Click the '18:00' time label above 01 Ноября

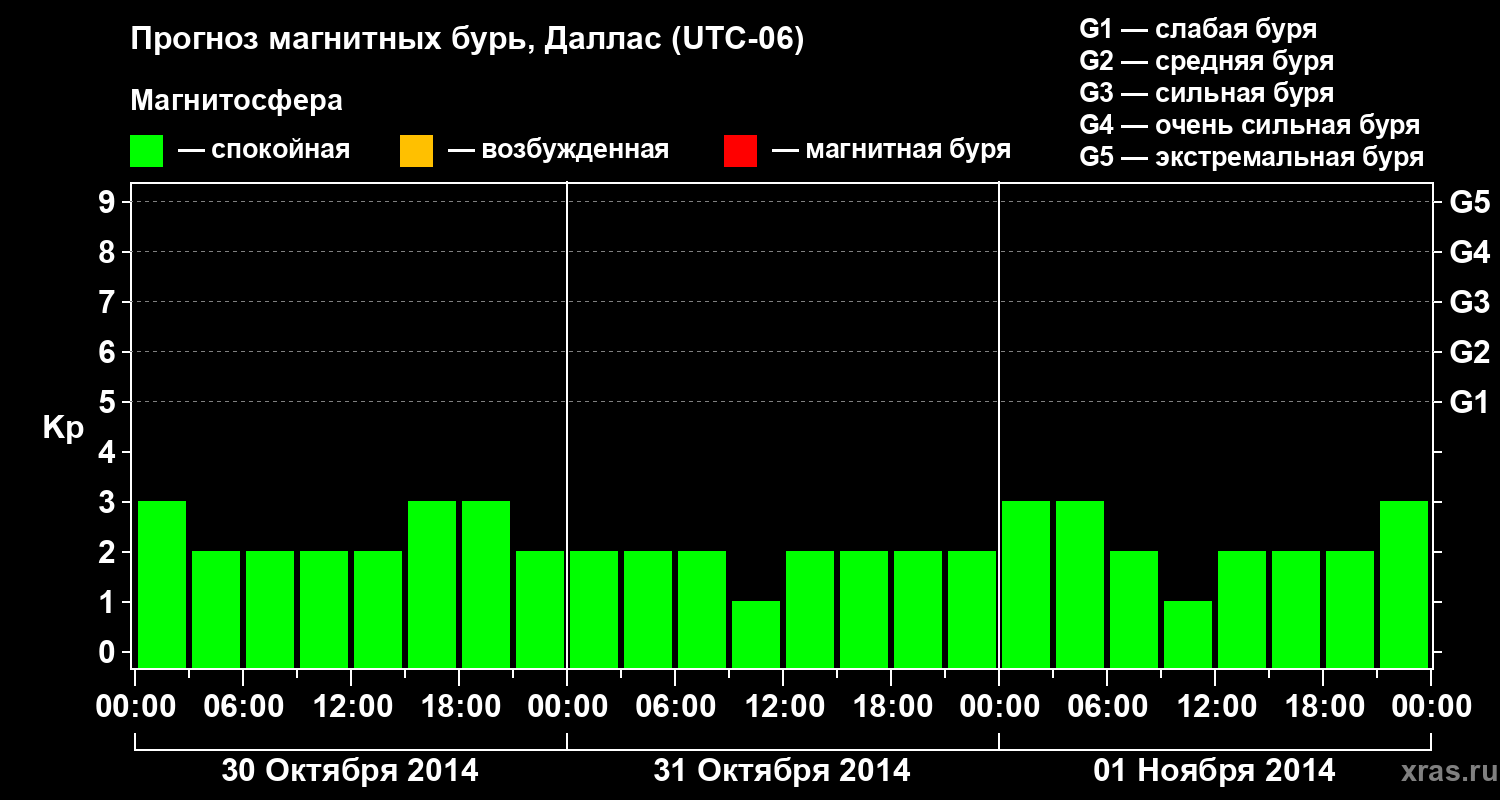point(1323,706)
